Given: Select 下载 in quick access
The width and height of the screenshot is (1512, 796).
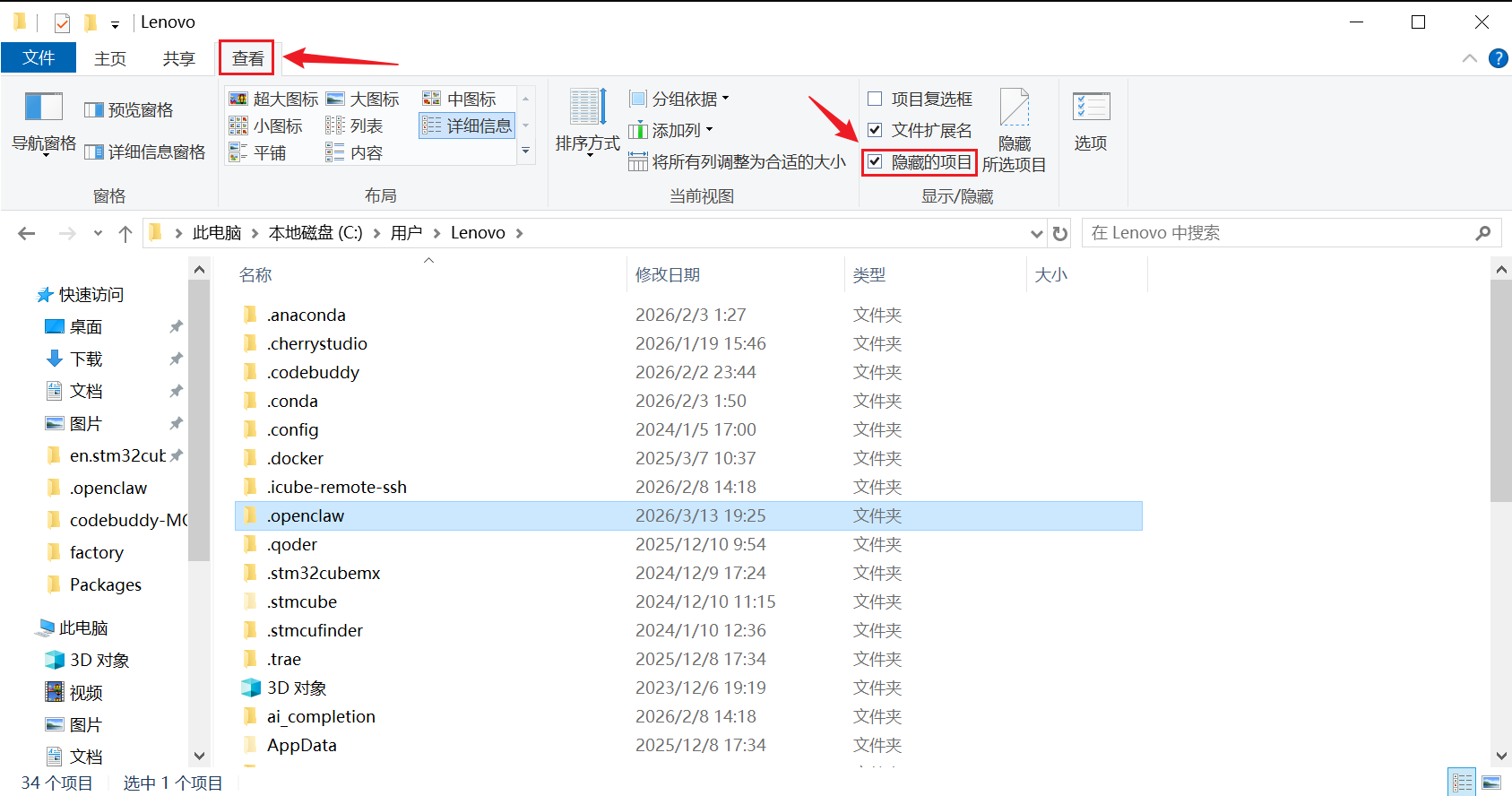Looking at the screenshot, I should coord(86,359).
